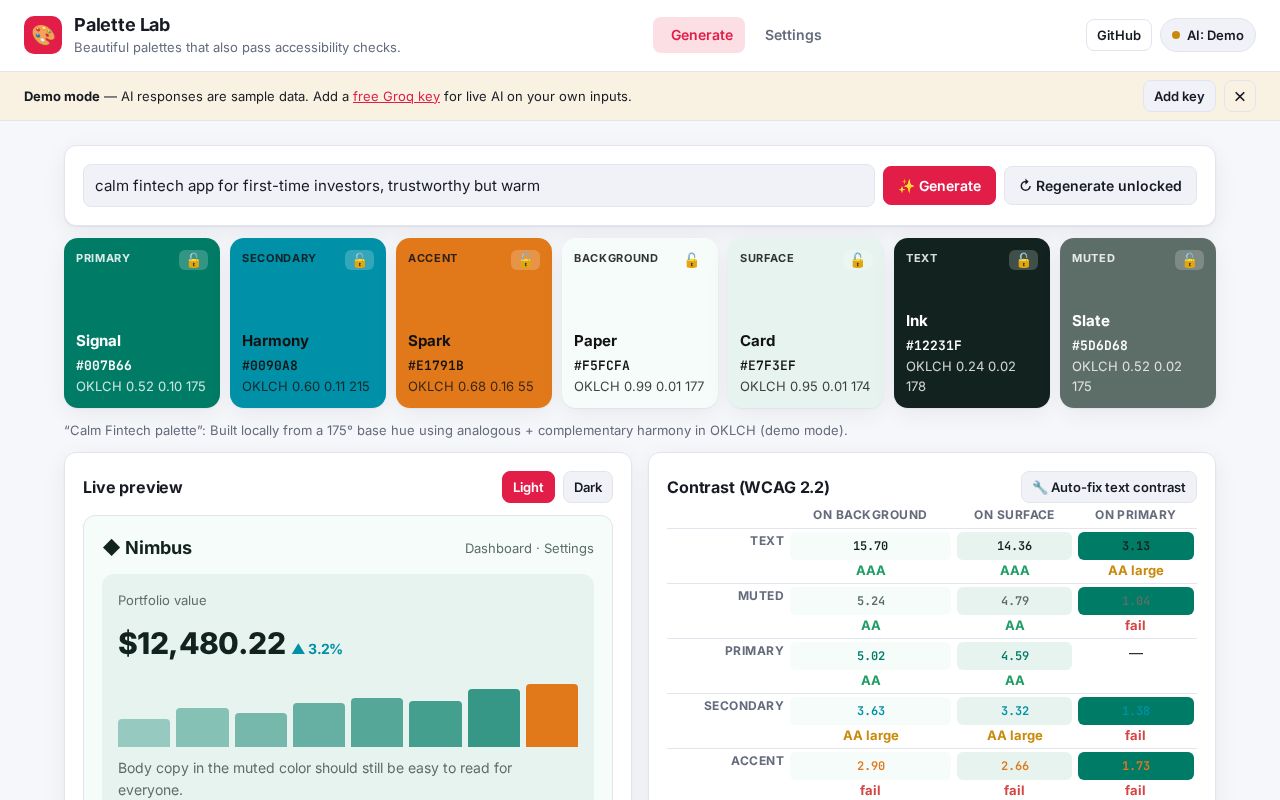Click into the palette prompt input field
Viewport: 1280px width, 800px height.
pyautogui.click(x=479, y=186)
